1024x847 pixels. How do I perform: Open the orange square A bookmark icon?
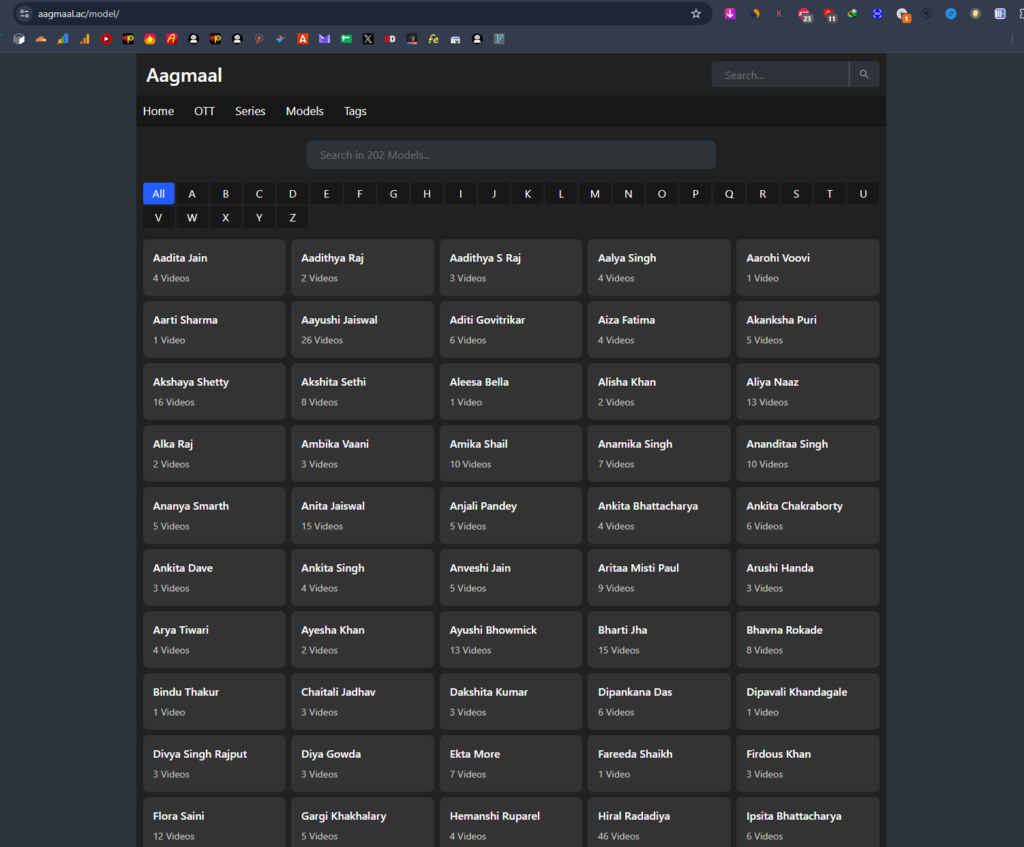[303, 39]
